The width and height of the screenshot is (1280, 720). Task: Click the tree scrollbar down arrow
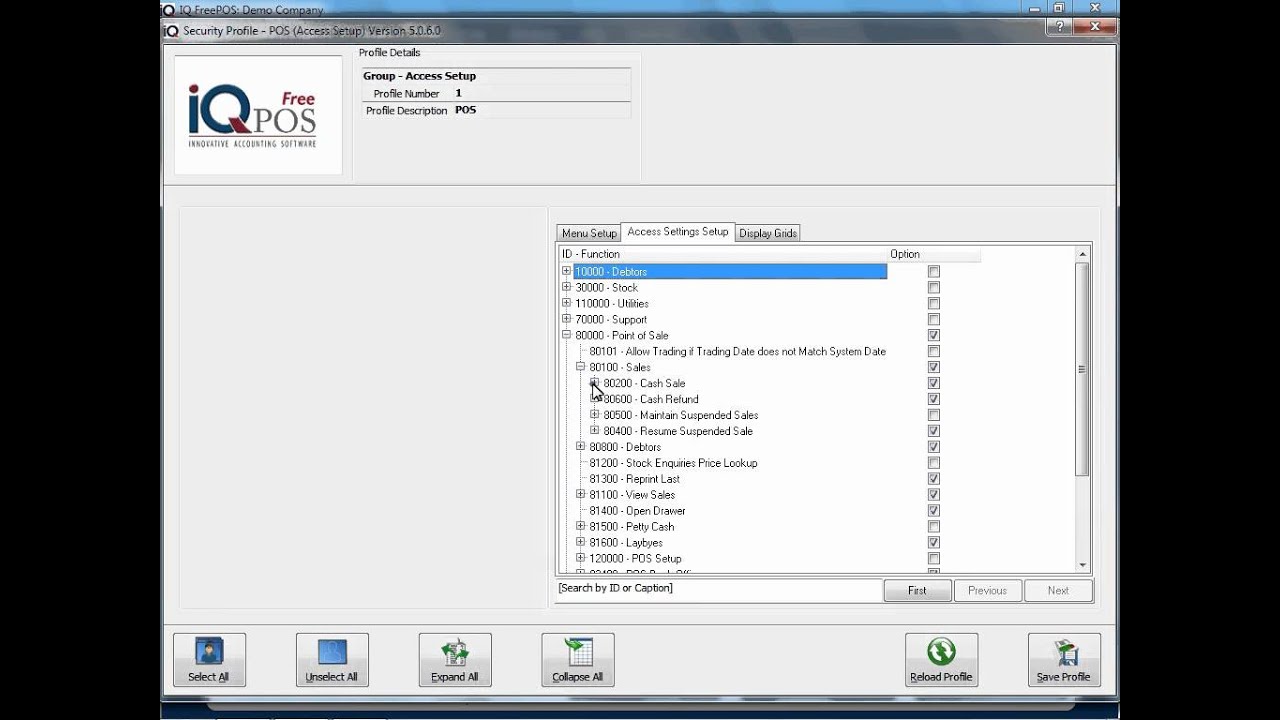(1082, 564)
